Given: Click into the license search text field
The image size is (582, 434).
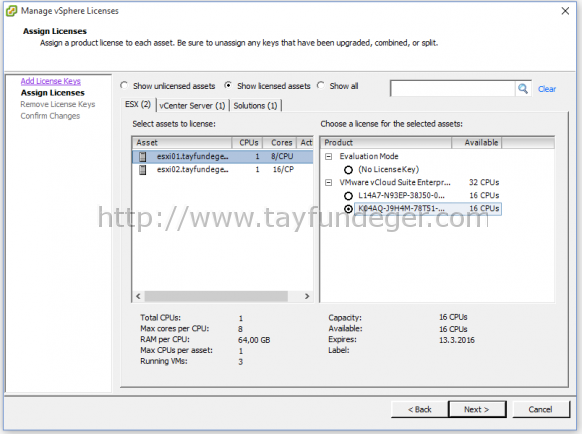Looking at the screenshot, I should point(453,89).
